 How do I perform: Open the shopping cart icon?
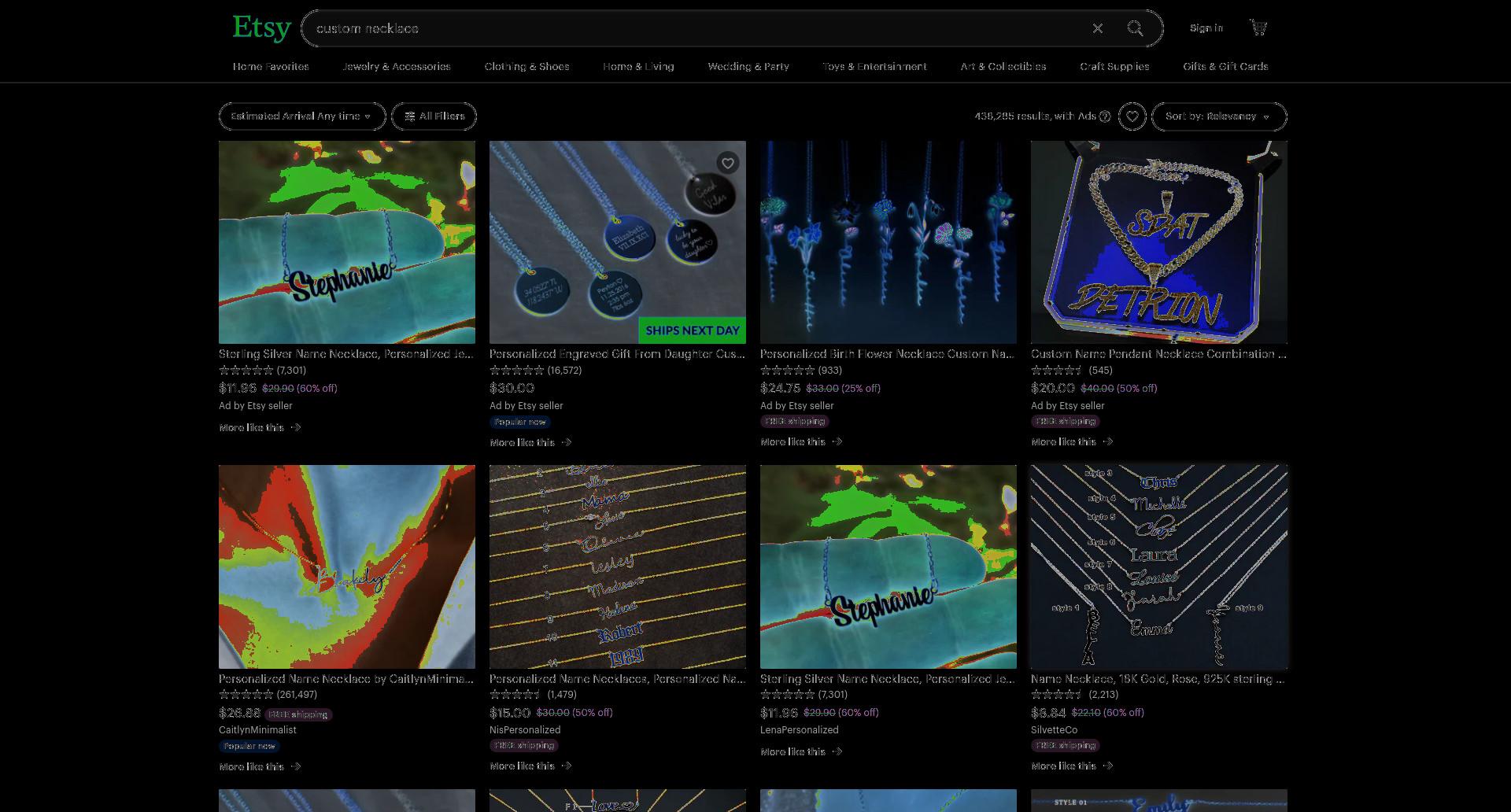1258,28
